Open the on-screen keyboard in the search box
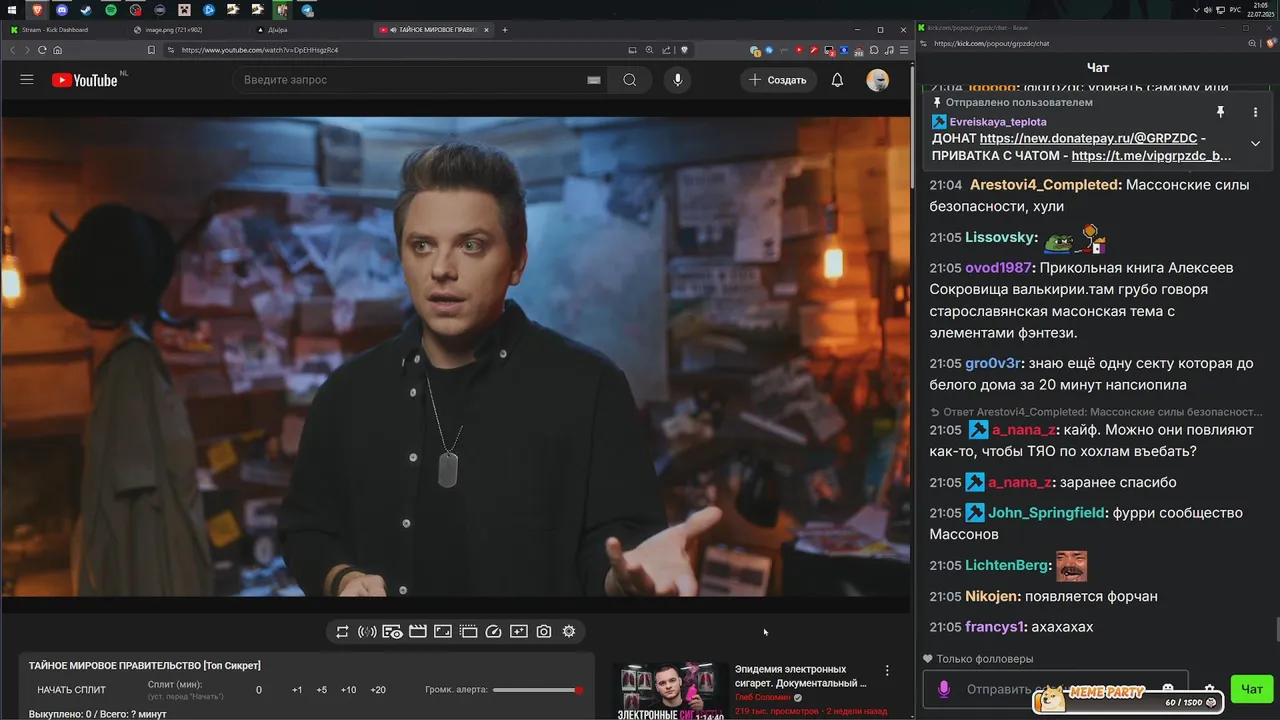 pos(594,80)
